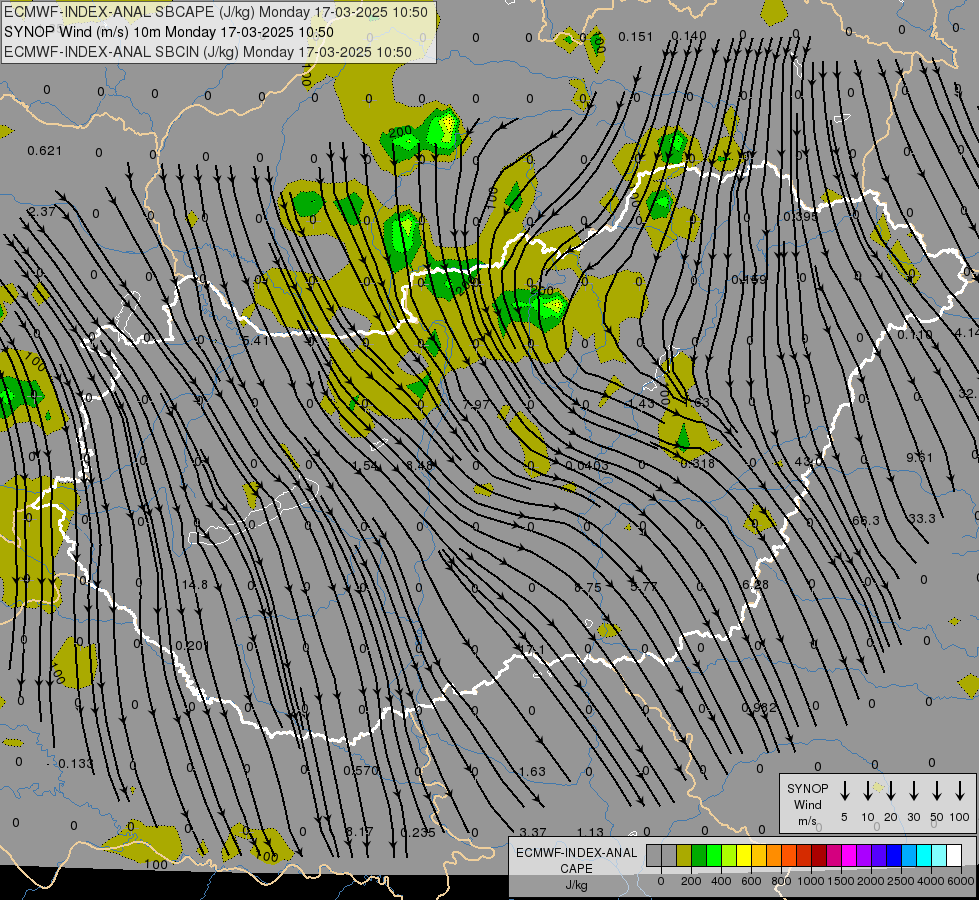Click the '4000' tick on CAPE legend
Viewport: 979px width, 900px height.
[x=930, y=881]
